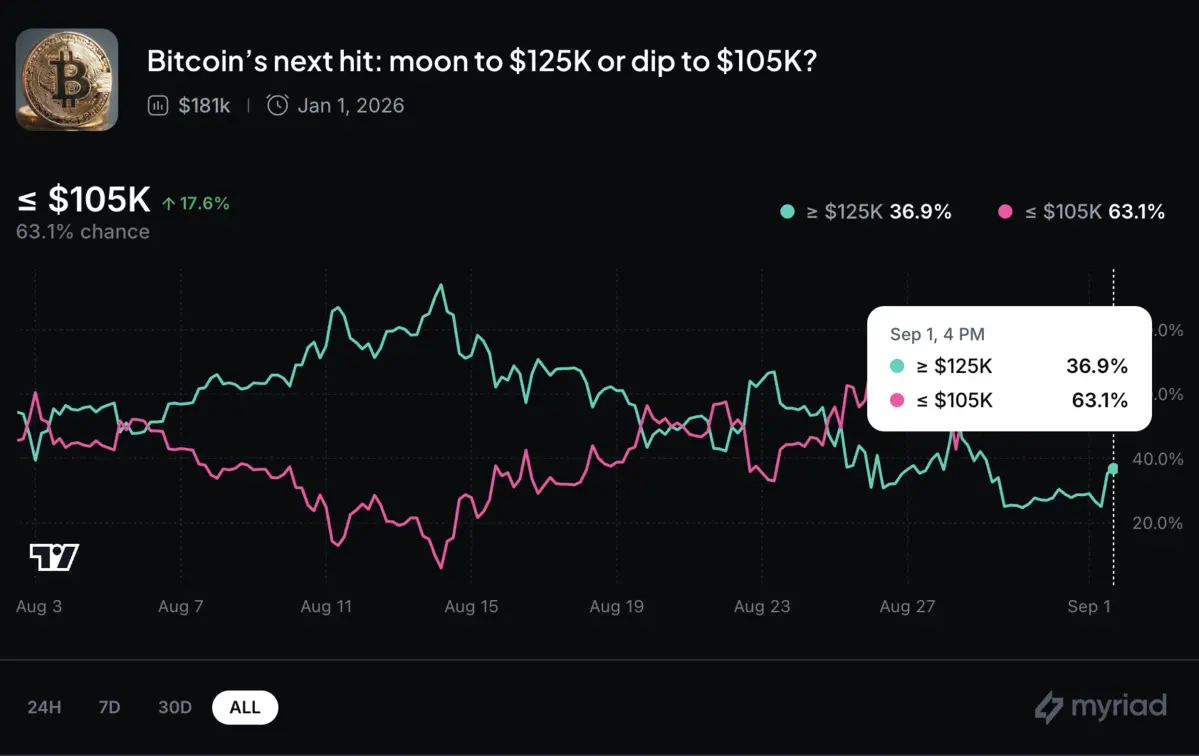Viewport: 1199px width, 756px height.
Task: Select the 24H time range tab
Action: point(44,708)
